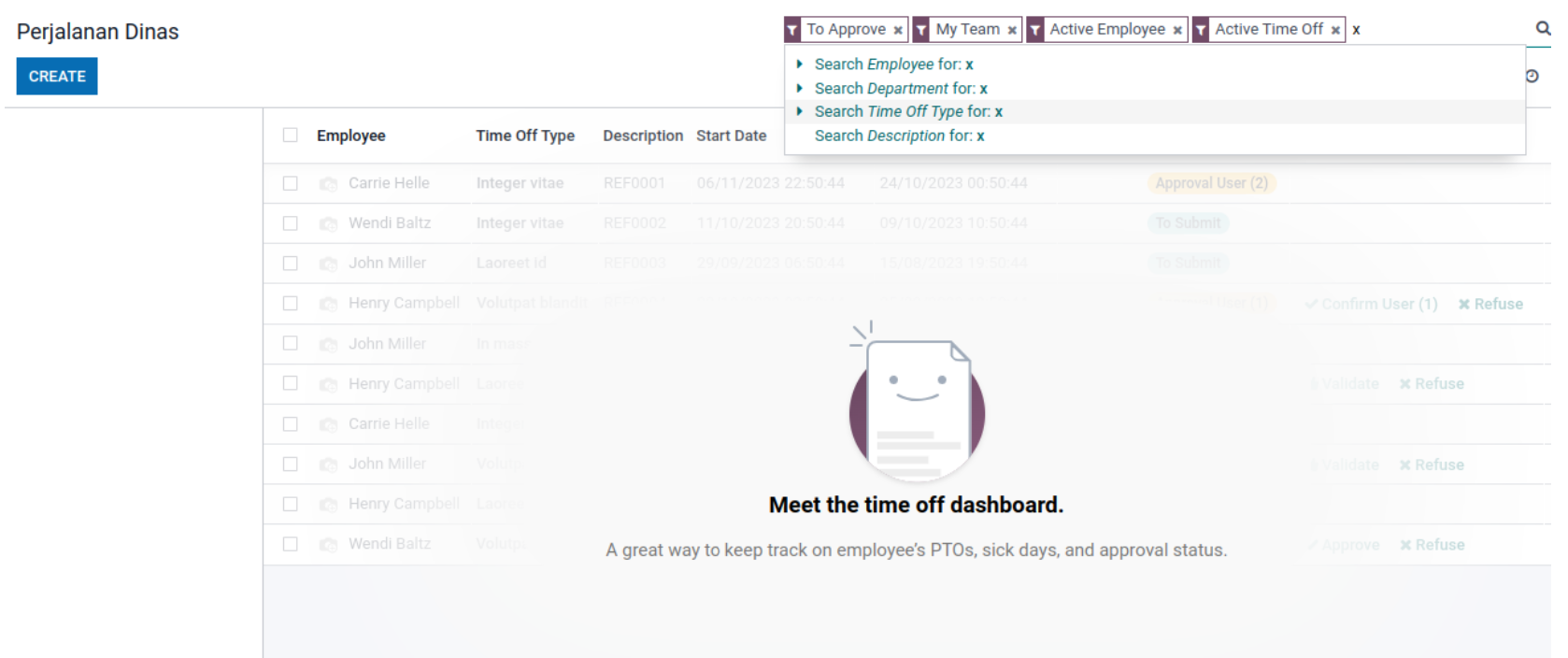Image resolution: width=1568 pixels, height=658 pixels.
Task: Choose Search Employee for x option
Action: tap(893, 64)
